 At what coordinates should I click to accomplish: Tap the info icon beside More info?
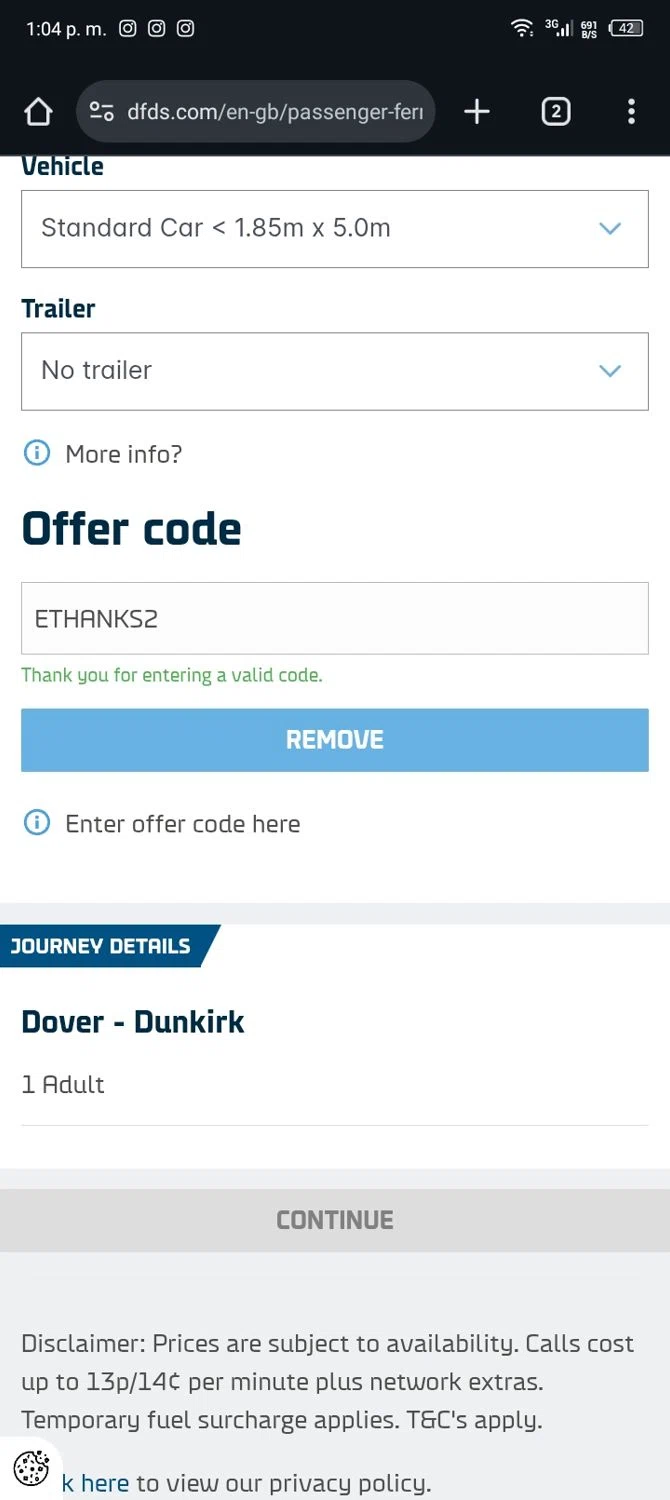click(36, 454)
